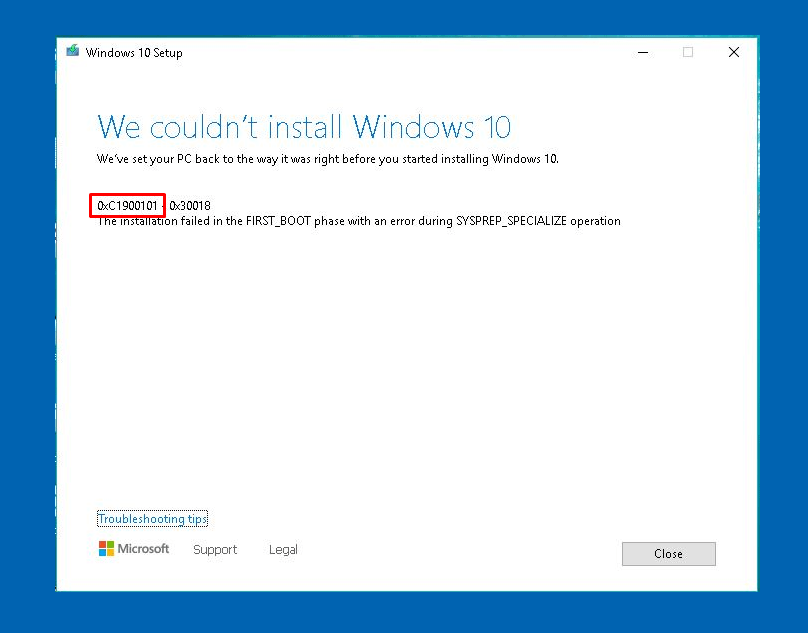Open the Legal link
This screenshot has width=808, height=633.
click(283, 550)
